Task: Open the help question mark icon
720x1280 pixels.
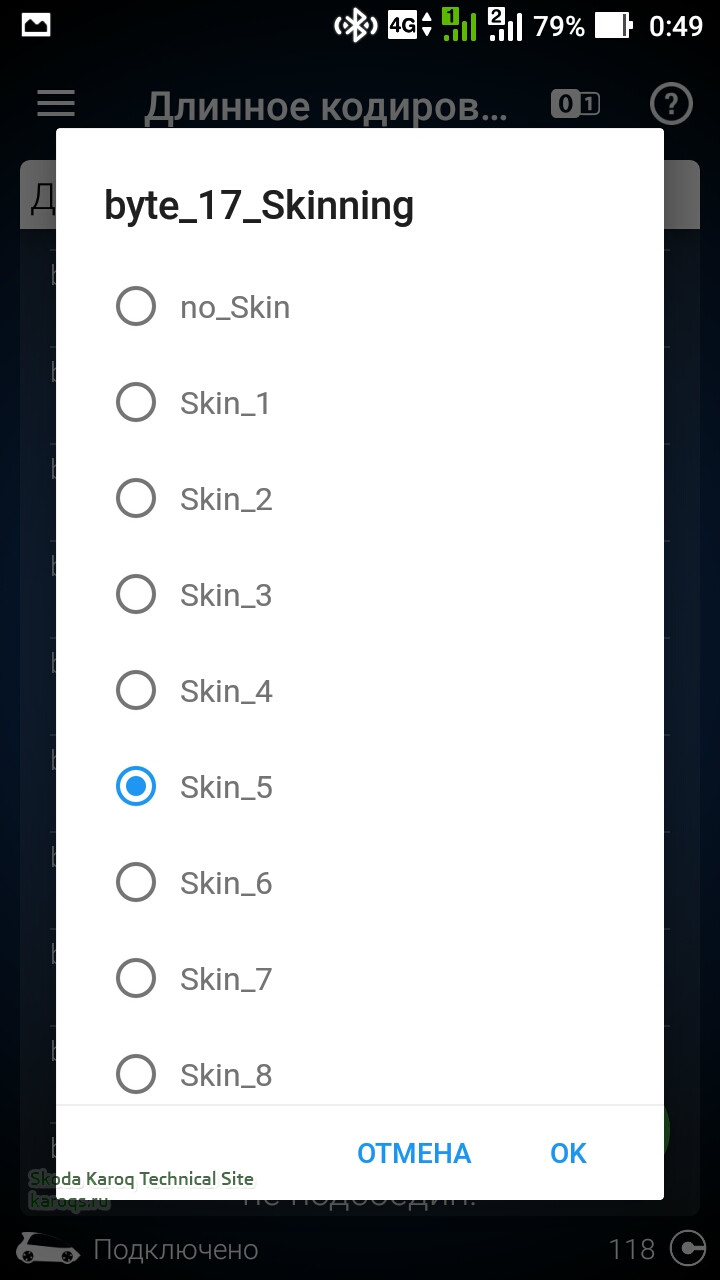Action: coord(671,103)
